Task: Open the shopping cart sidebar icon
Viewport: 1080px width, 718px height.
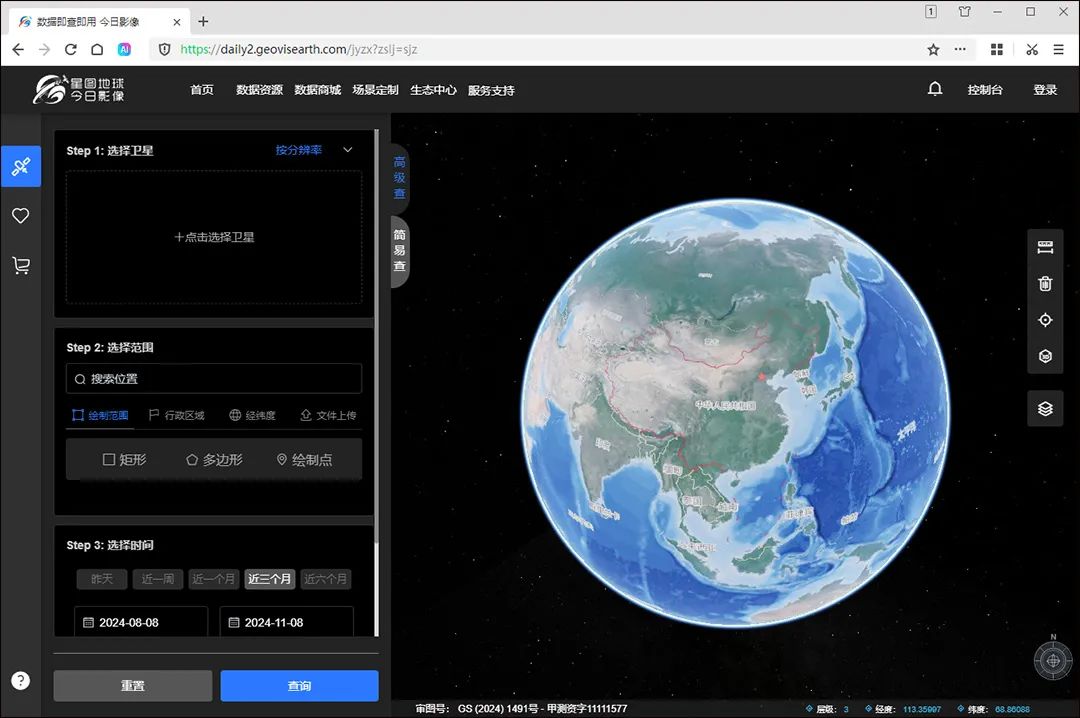Action: click(x=21, y=265)
